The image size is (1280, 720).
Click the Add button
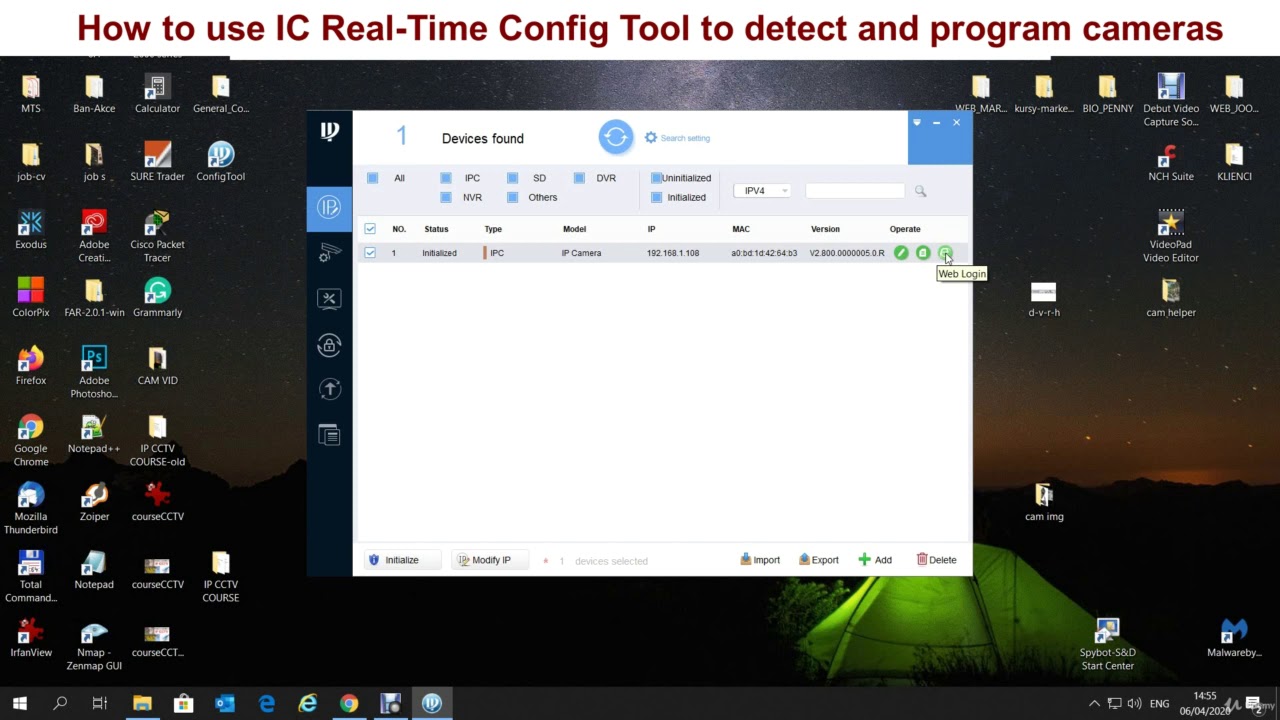click(875, 560)
